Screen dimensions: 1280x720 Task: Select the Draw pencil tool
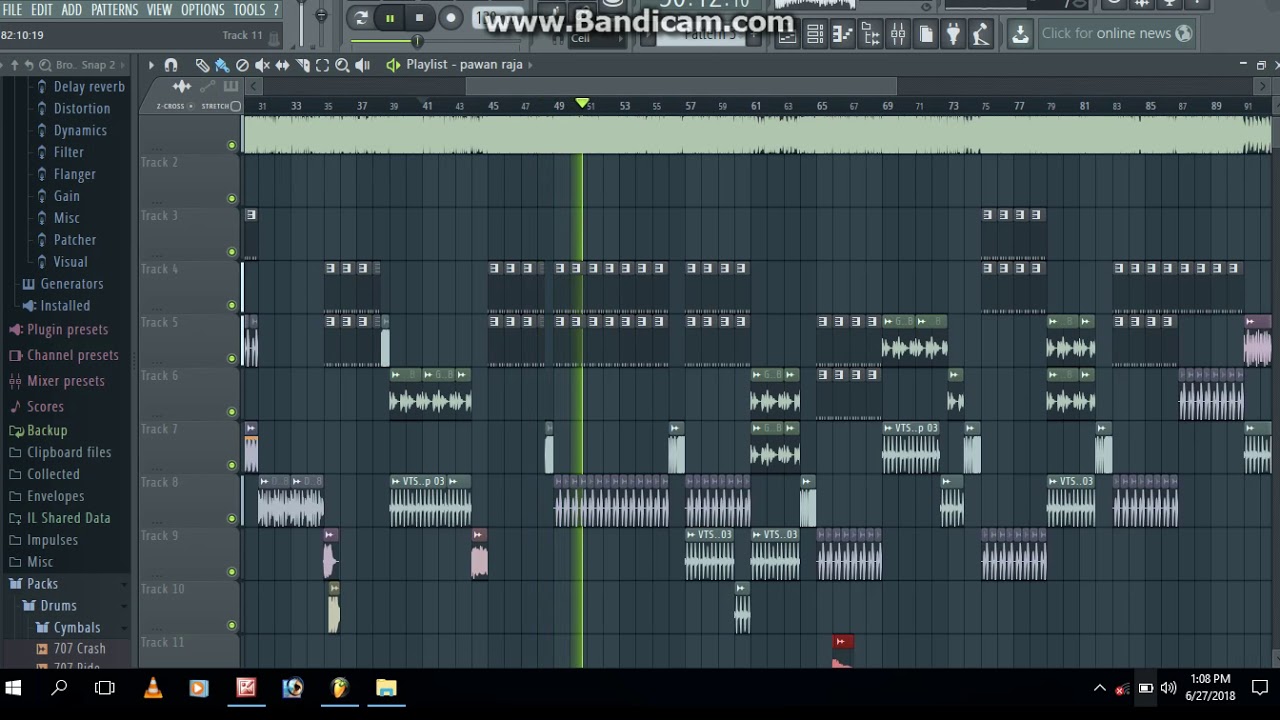(202, 65)
